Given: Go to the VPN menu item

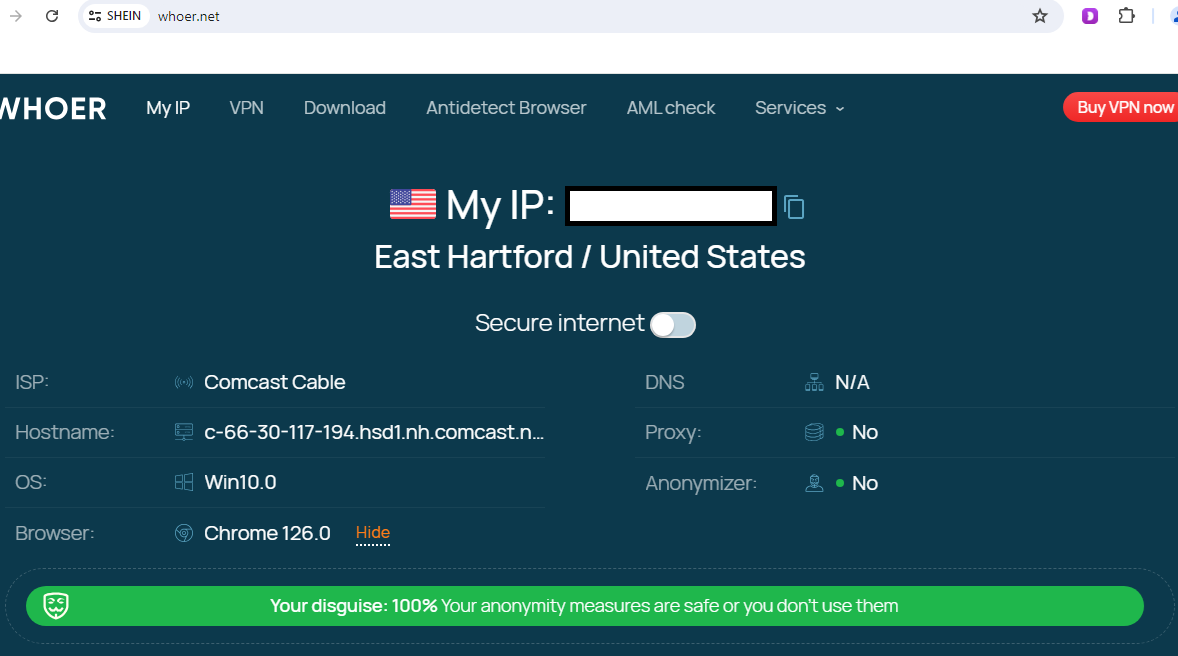Looking at the screenshot, I should 246,108.
